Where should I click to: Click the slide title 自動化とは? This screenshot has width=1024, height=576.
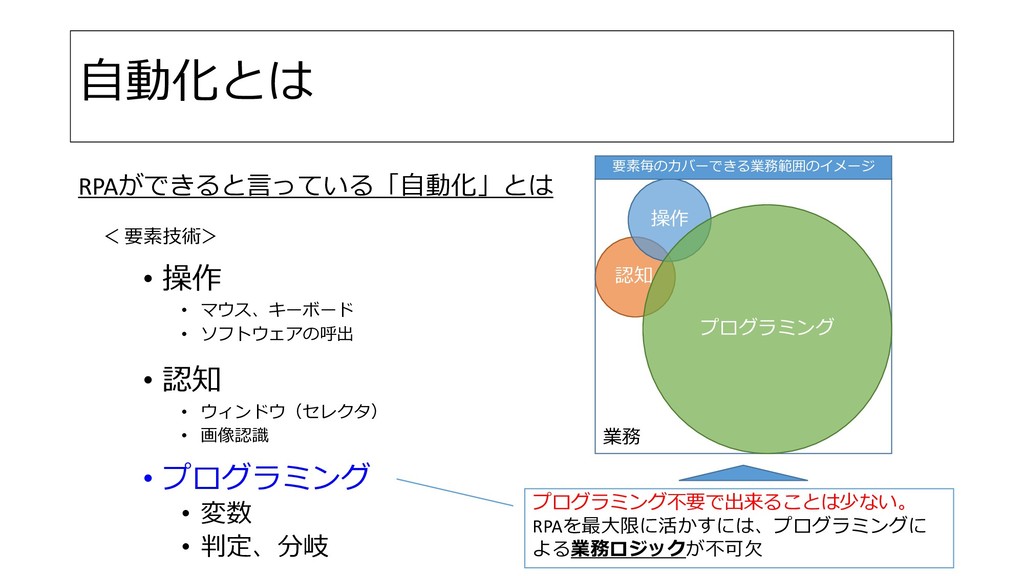tap(197, 80)
